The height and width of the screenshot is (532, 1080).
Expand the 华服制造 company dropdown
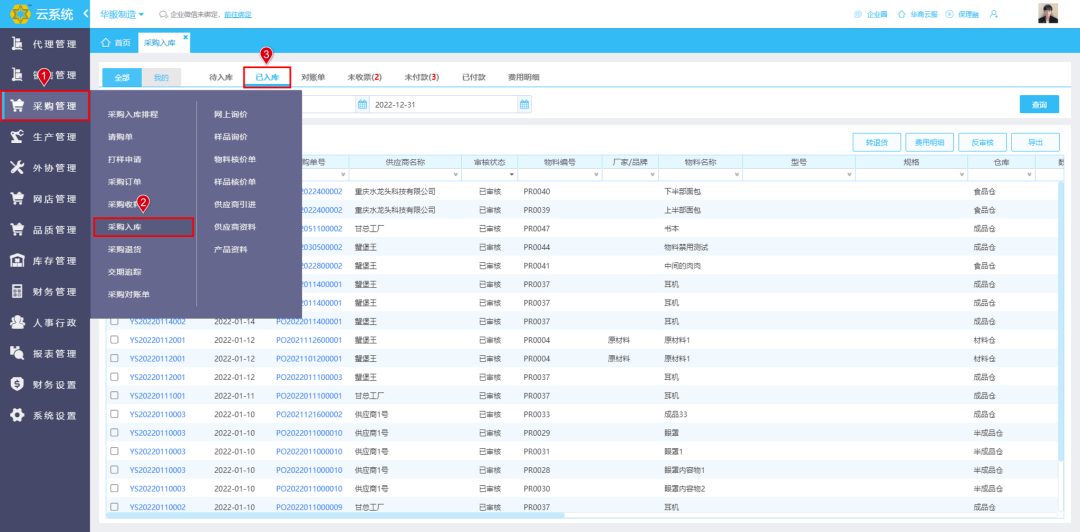pos(122,14)
